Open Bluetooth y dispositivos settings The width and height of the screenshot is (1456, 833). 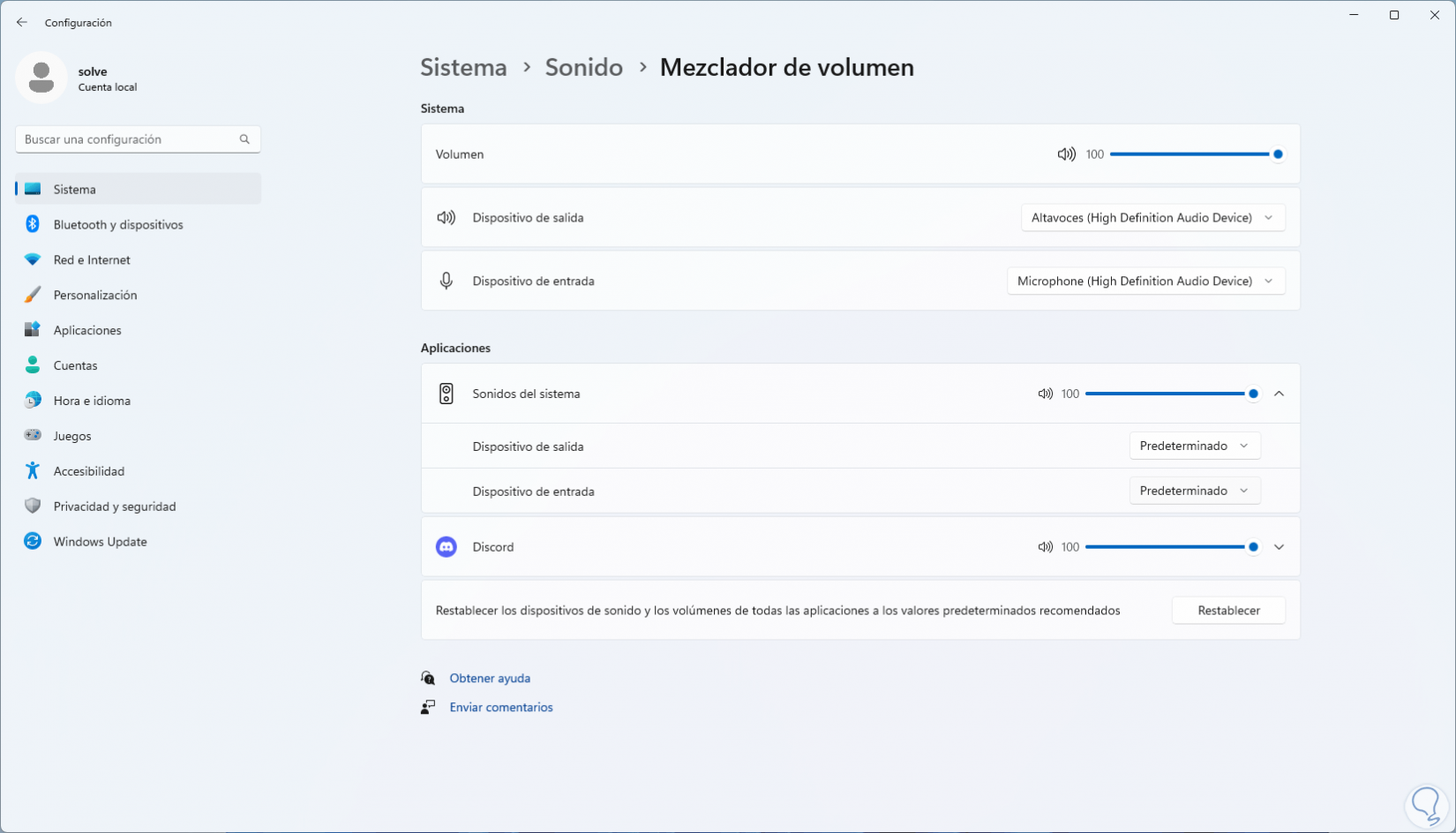pos(118,225)
